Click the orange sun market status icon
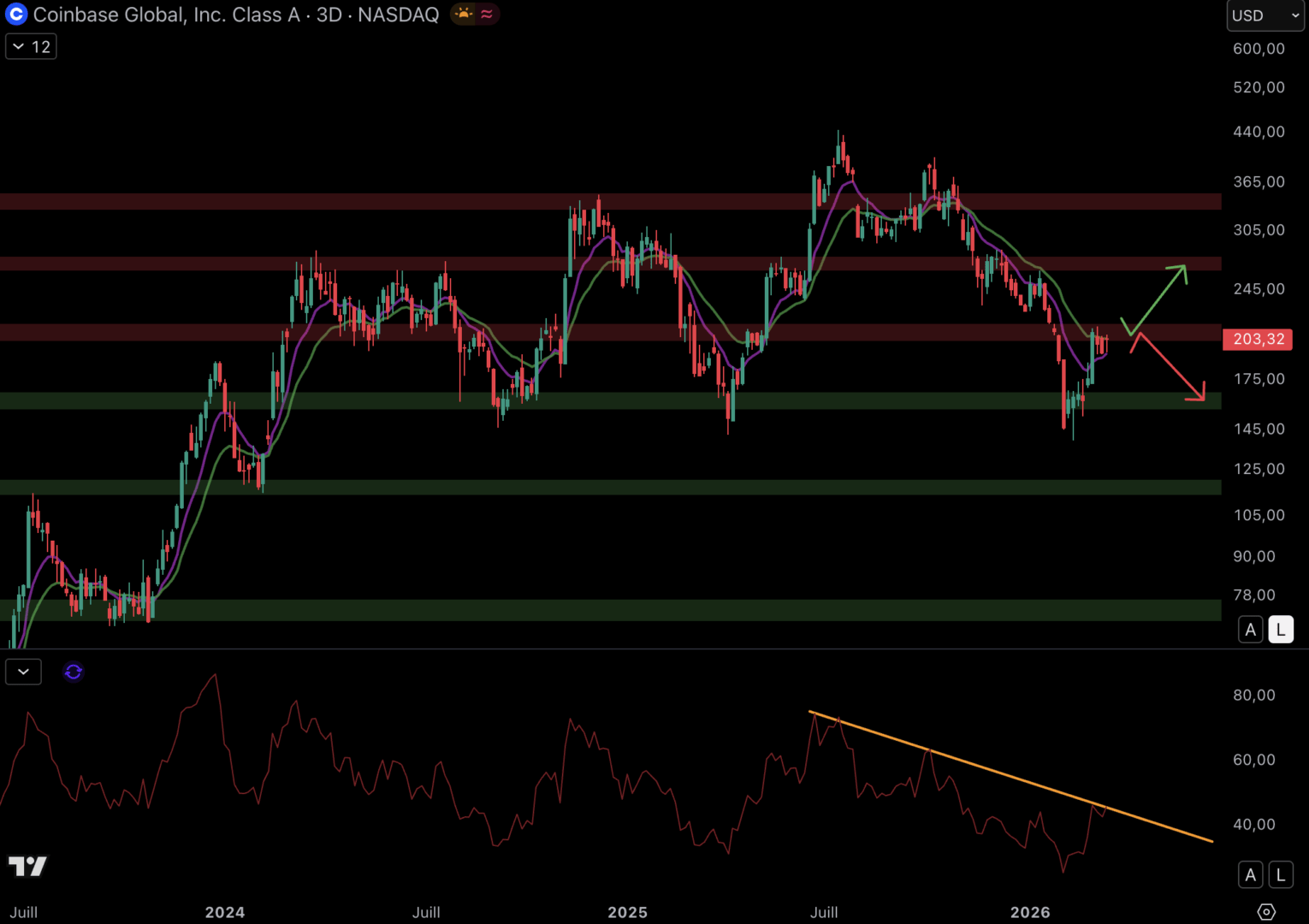This screenshot has width=1309, height=924. 463,15
